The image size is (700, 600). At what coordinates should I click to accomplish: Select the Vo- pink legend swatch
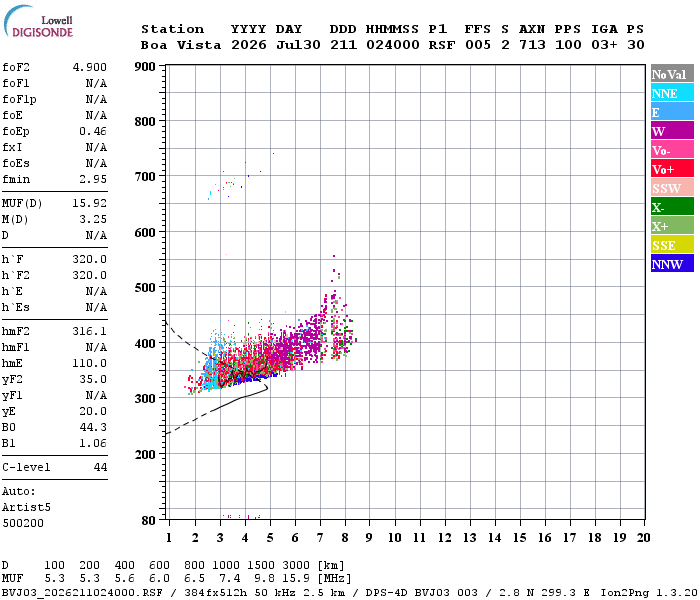672,150
